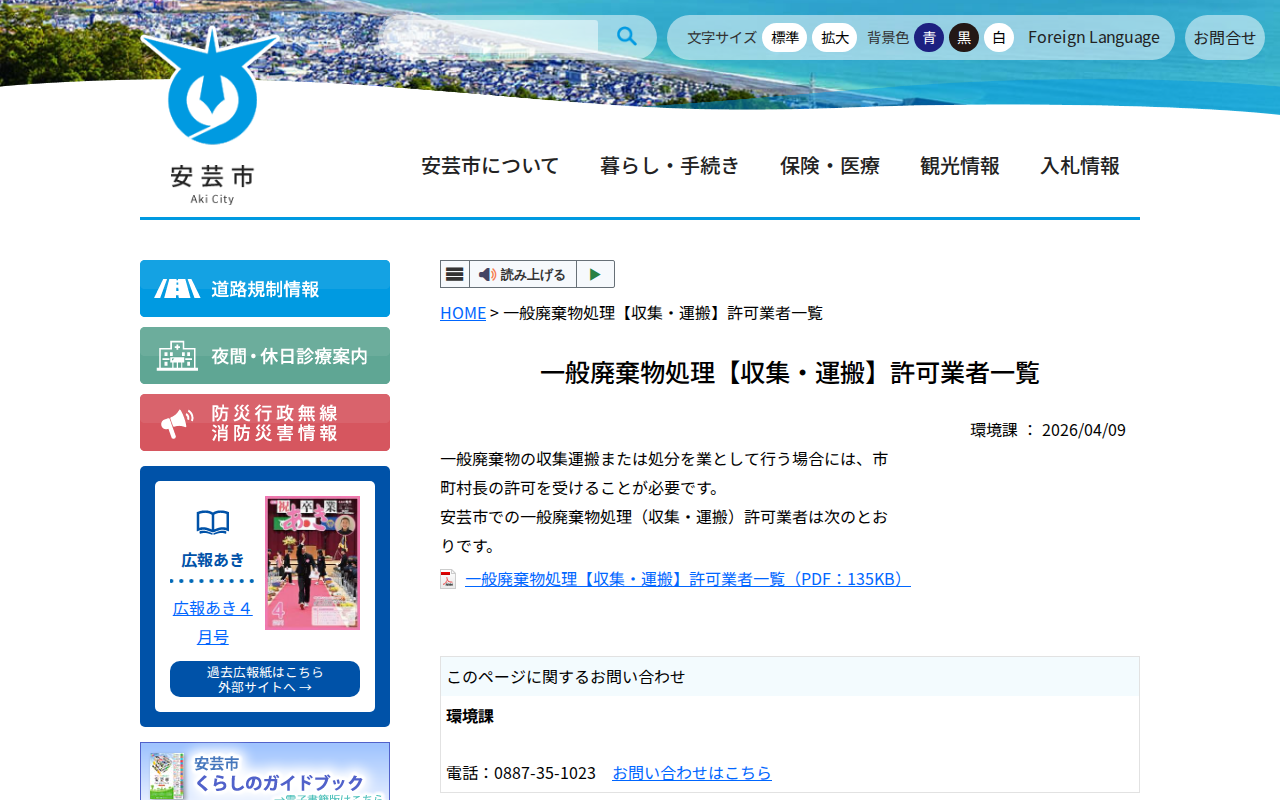Open the 入札情報 menu

click(x=1080, y=166)
